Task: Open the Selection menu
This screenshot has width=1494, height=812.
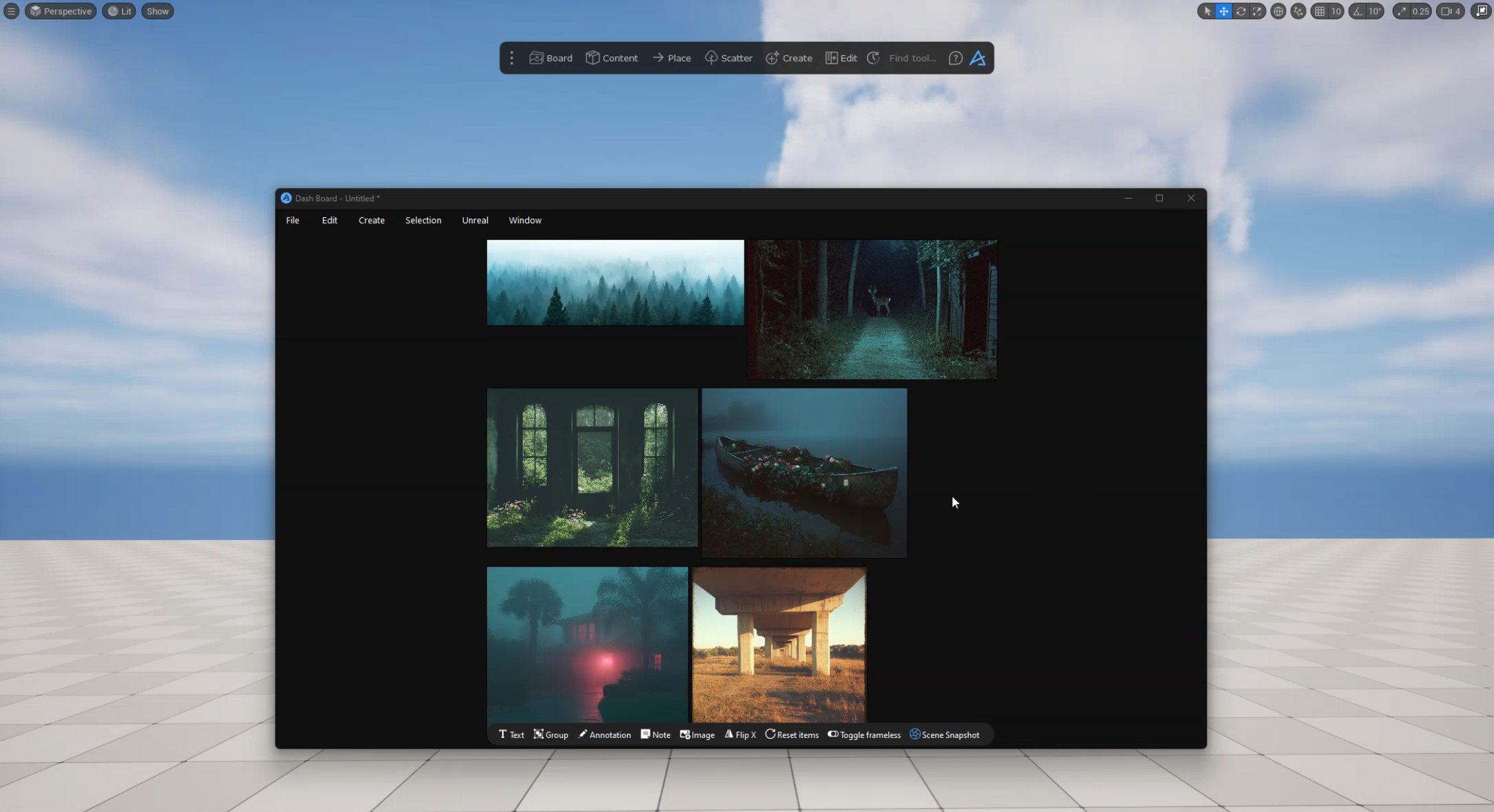Action: coord(423,220)
